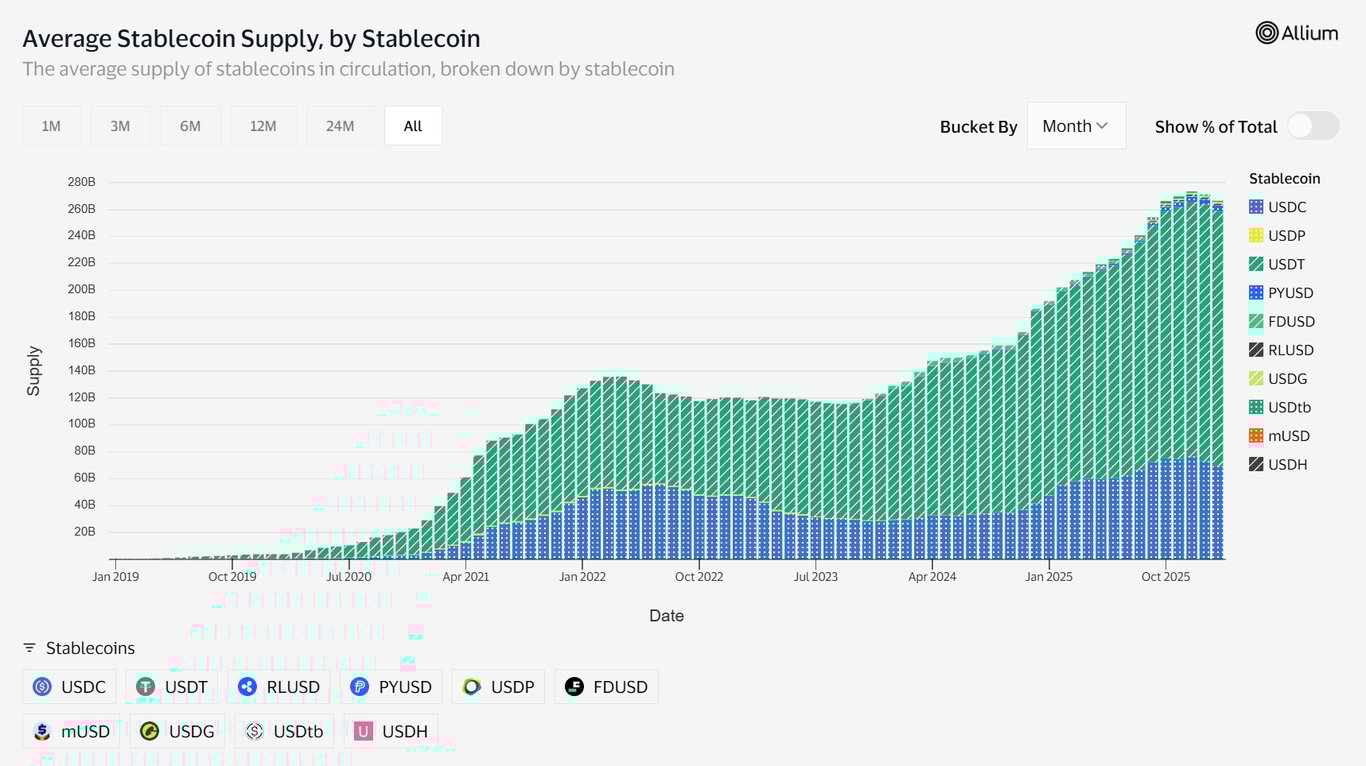Click the PYUSD PayPal icon

[359, 687]
